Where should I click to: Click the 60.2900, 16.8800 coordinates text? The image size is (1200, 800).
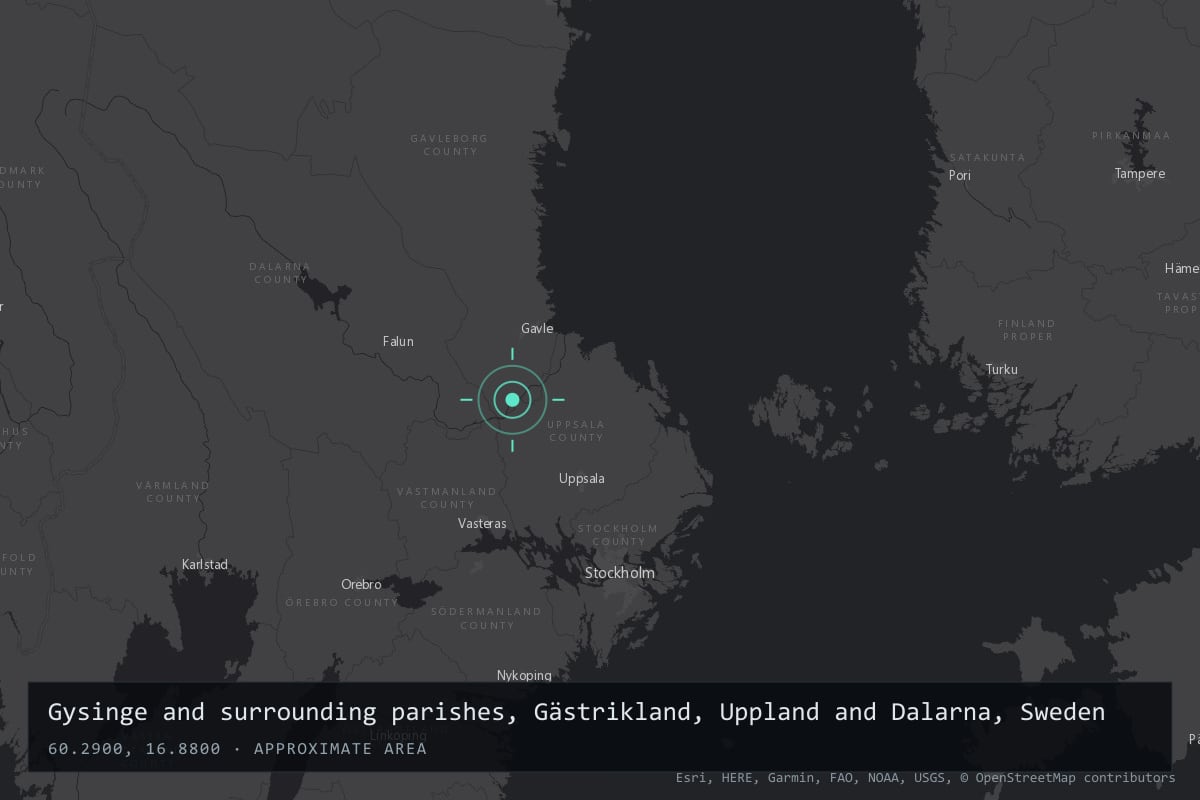point(134,749)
